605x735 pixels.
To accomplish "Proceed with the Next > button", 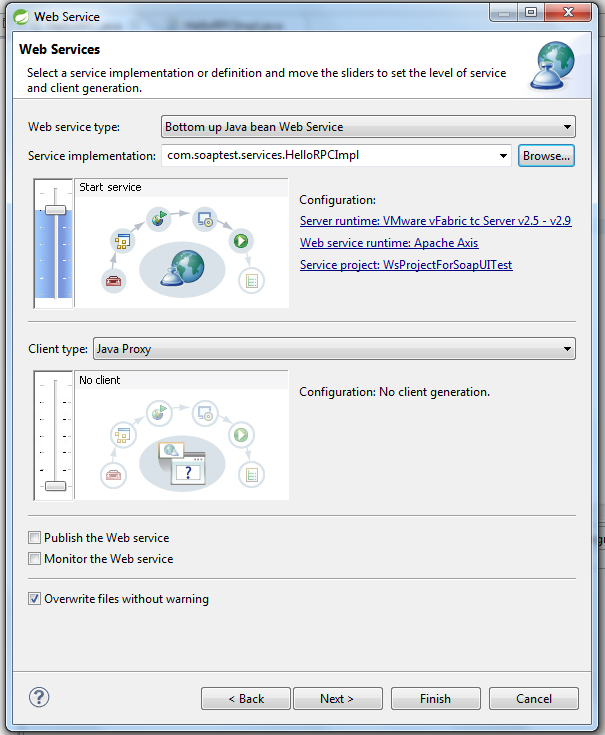I will pos(338,698).
